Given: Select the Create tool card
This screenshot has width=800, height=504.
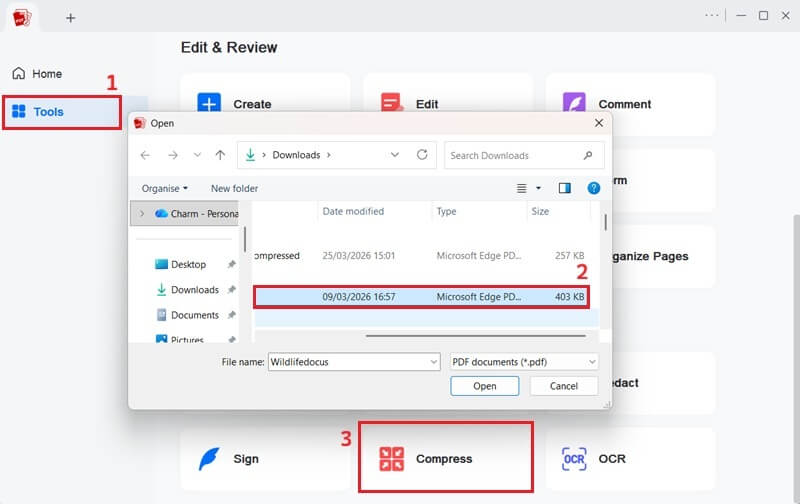Looking at the screenshot, I should pyautogui.click(x=265, y=104).
